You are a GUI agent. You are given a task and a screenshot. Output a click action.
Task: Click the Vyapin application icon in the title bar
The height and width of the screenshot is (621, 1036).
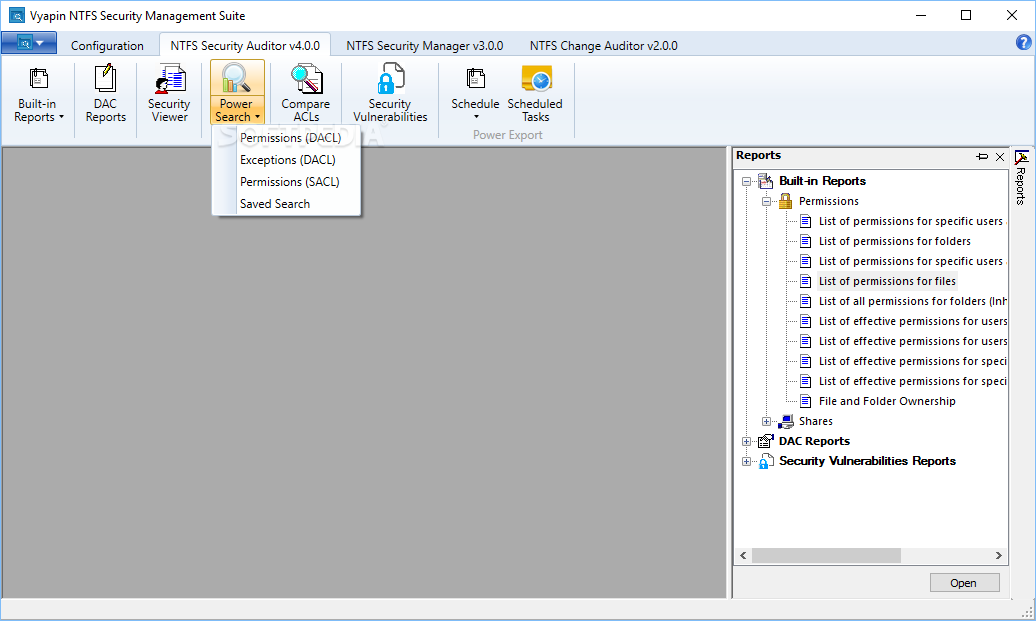point(16,15)
